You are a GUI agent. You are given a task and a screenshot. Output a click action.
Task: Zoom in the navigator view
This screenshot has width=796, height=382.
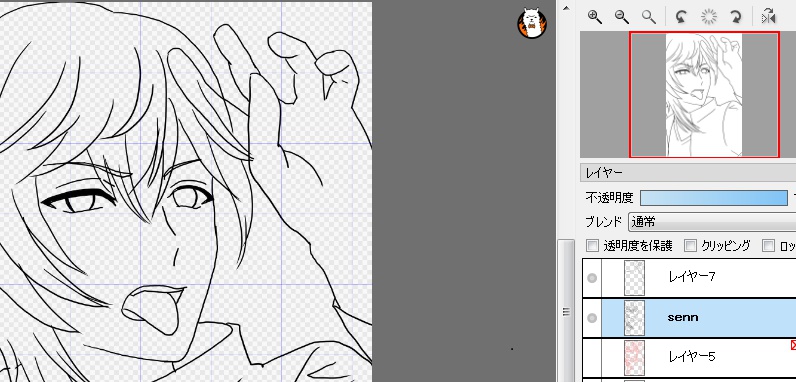pos(594,17)
